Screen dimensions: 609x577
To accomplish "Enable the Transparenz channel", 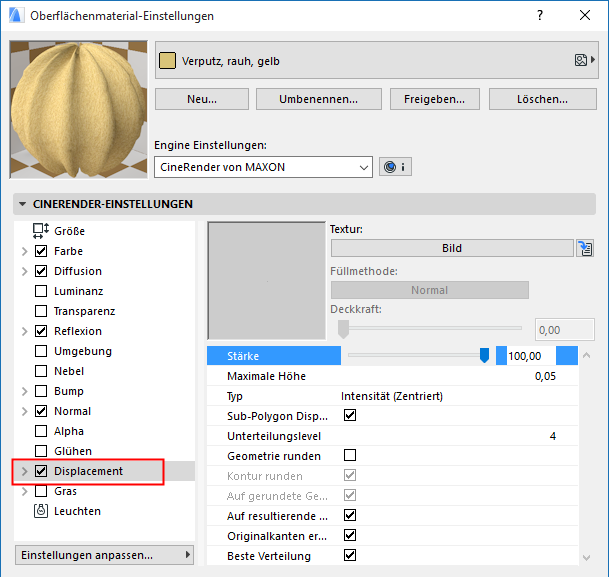I will point(41,311).
